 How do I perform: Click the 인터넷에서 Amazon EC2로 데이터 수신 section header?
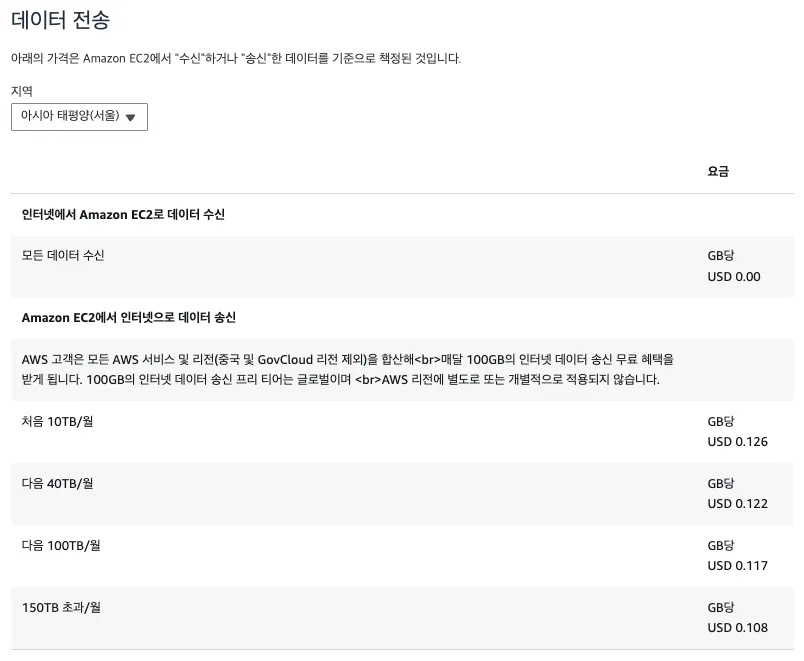click(123, 214)
